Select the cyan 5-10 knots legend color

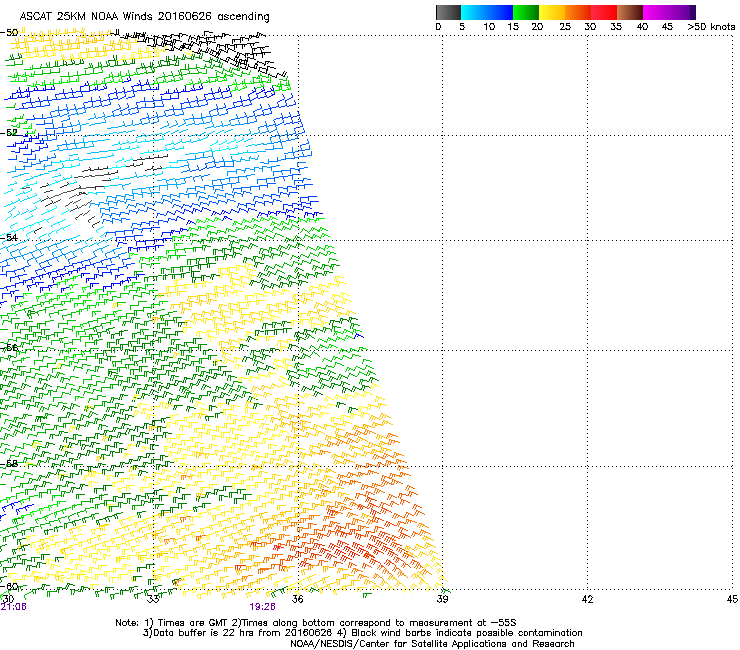tap(474, 12)
